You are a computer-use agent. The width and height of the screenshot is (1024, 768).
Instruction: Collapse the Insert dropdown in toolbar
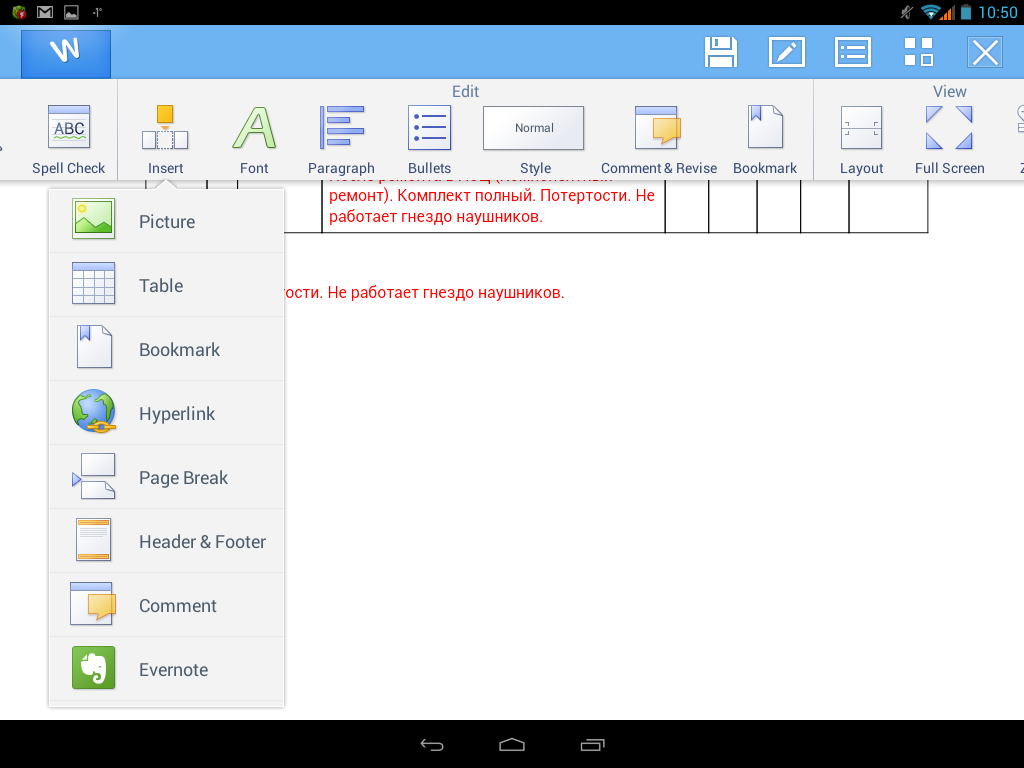(x=165, y=139)
